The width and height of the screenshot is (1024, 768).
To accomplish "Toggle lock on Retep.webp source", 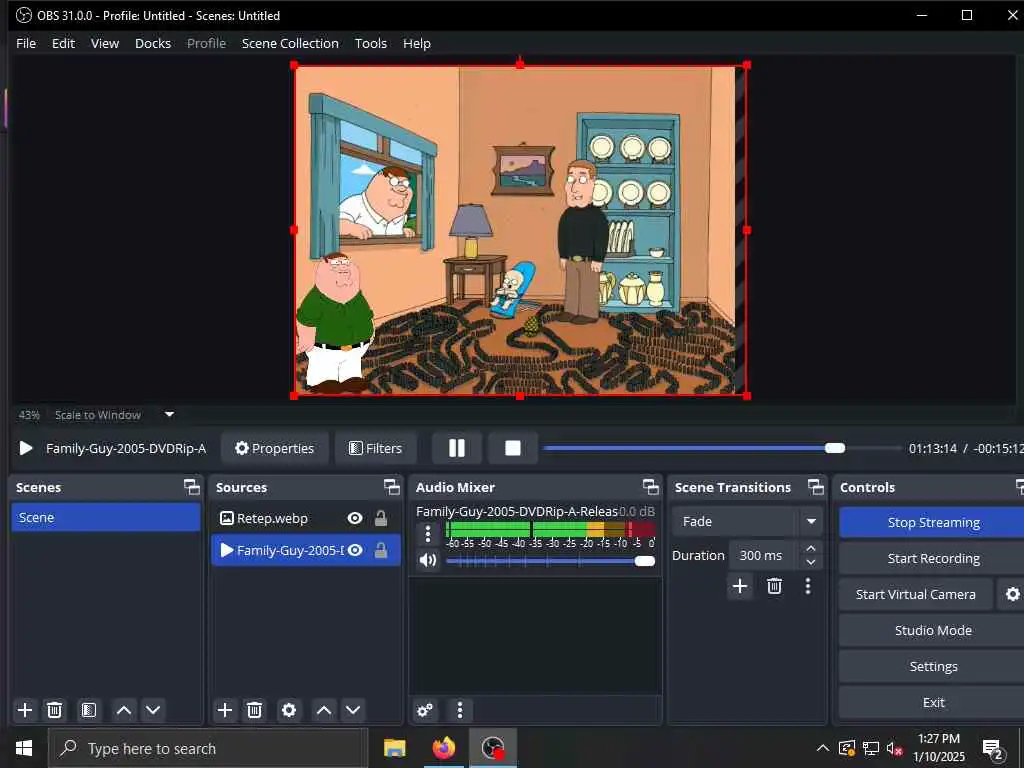I will pos(381,518).
